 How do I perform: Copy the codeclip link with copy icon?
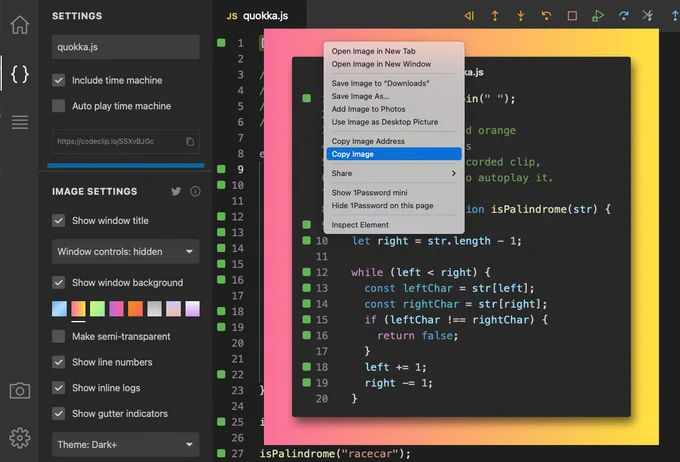tap(190, 141)
